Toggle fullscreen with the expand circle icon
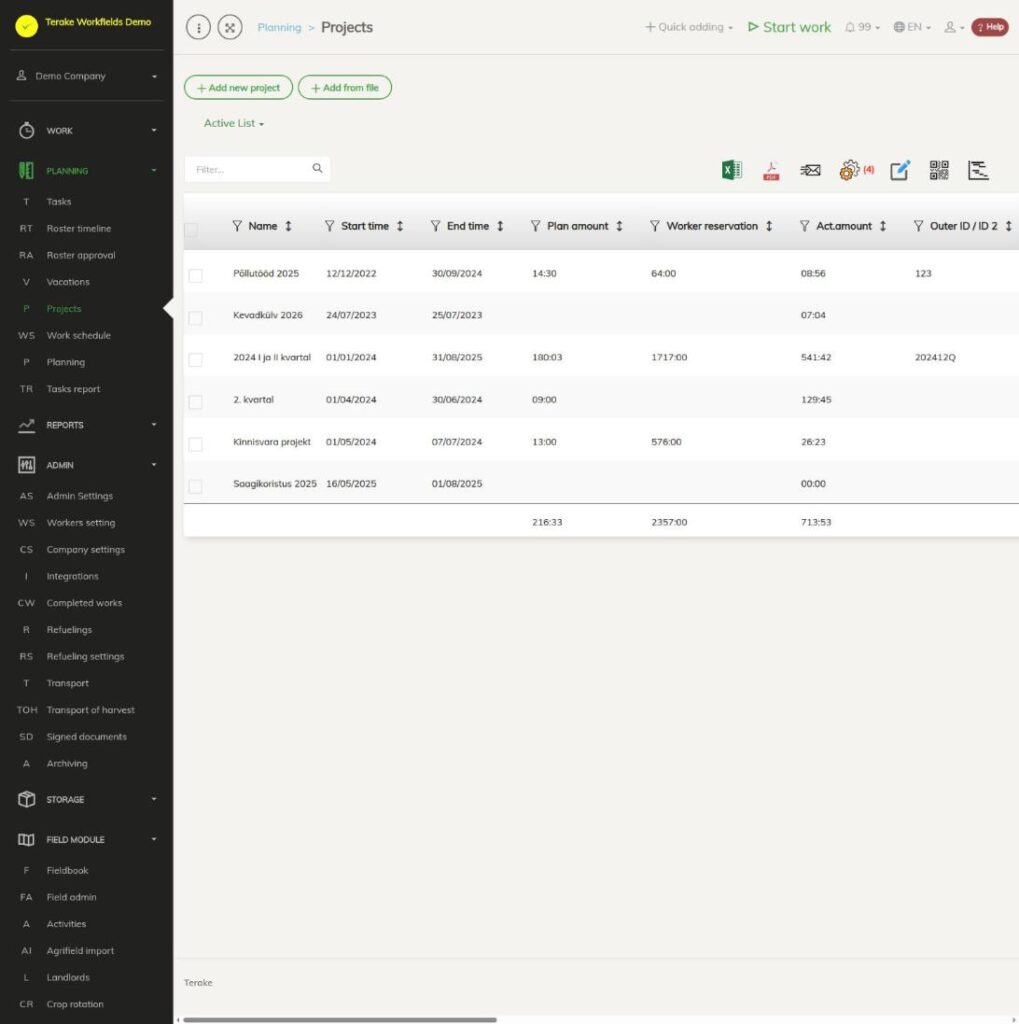Viewport: 1019px width, 1024px height. click(230, 27)
